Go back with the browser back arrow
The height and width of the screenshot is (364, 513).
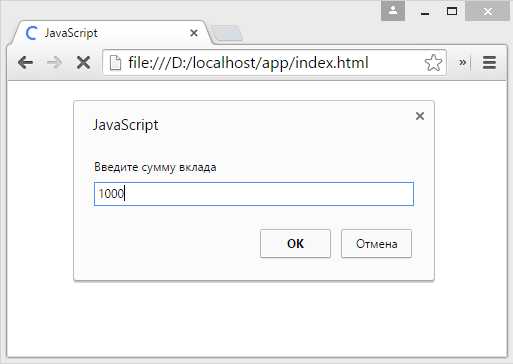click(x=25, y=62)
